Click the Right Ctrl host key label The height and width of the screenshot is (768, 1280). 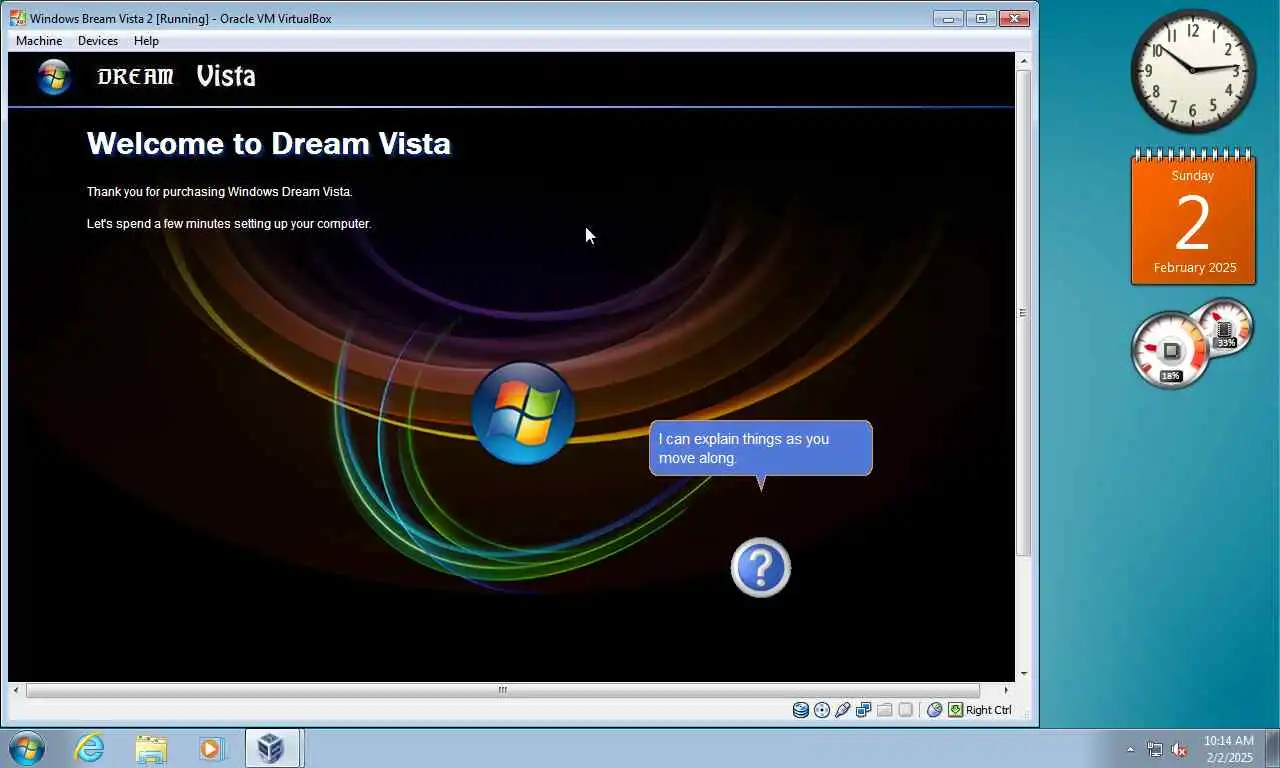click(989, 710)
